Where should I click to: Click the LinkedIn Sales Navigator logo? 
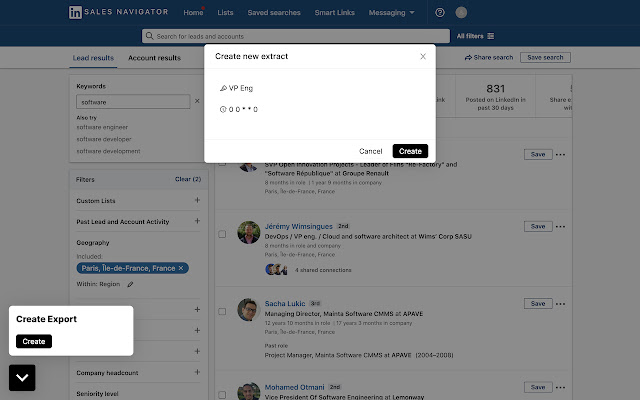(x=118, y=12)
